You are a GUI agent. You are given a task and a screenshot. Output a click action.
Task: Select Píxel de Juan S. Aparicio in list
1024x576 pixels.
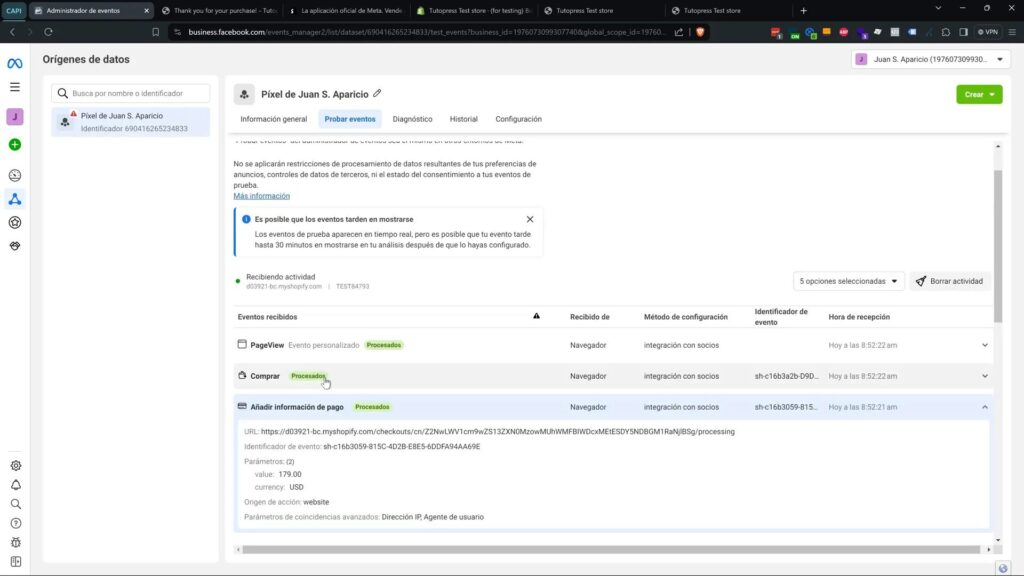(x=131, y=122)
